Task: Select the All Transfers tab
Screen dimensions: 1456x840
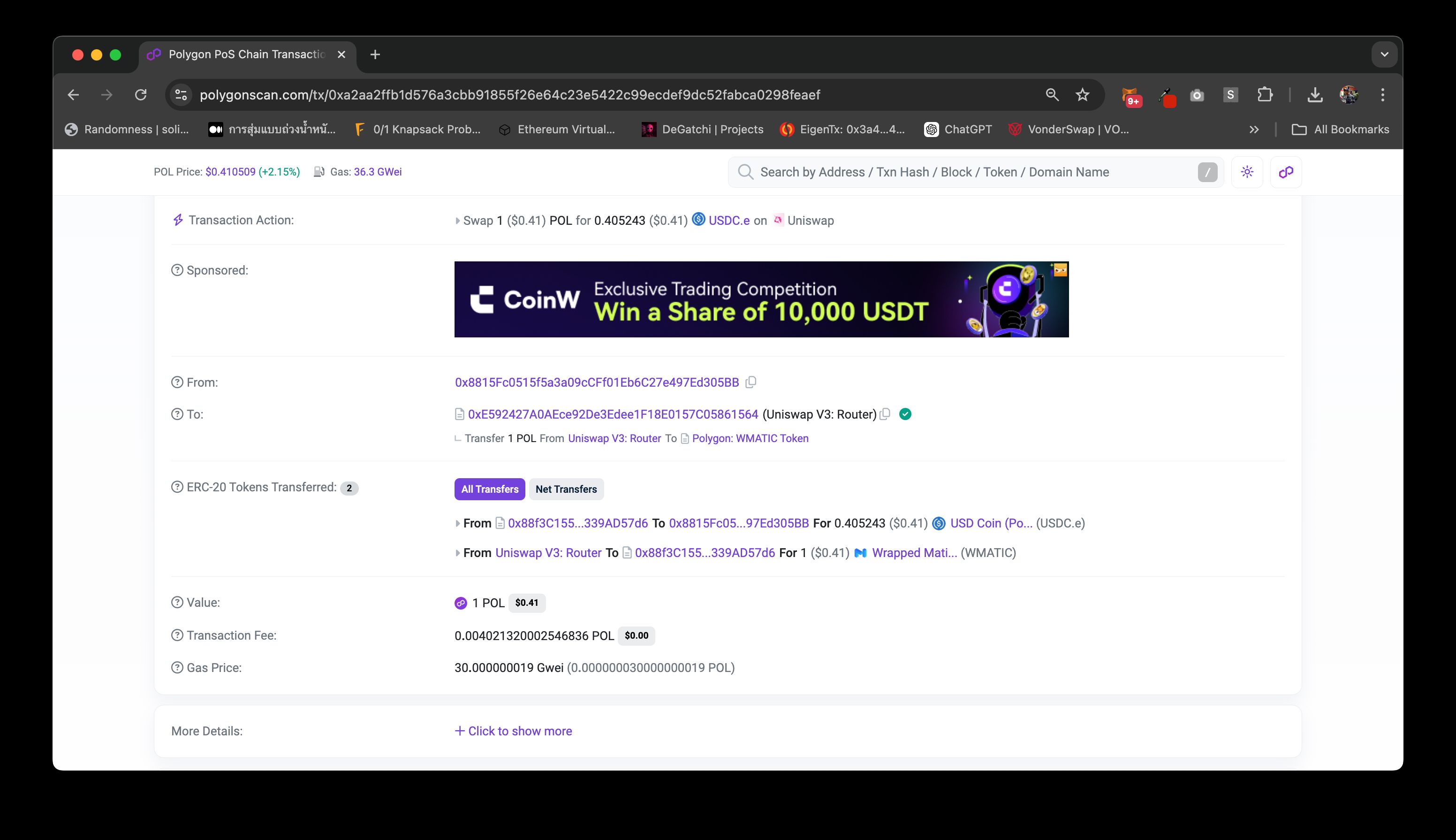Action: tap(490, 489)
